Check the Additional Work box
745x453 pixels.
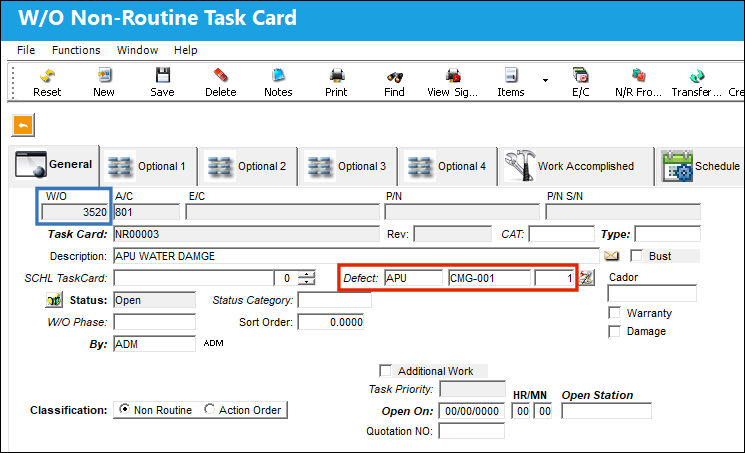pos(385,370)
